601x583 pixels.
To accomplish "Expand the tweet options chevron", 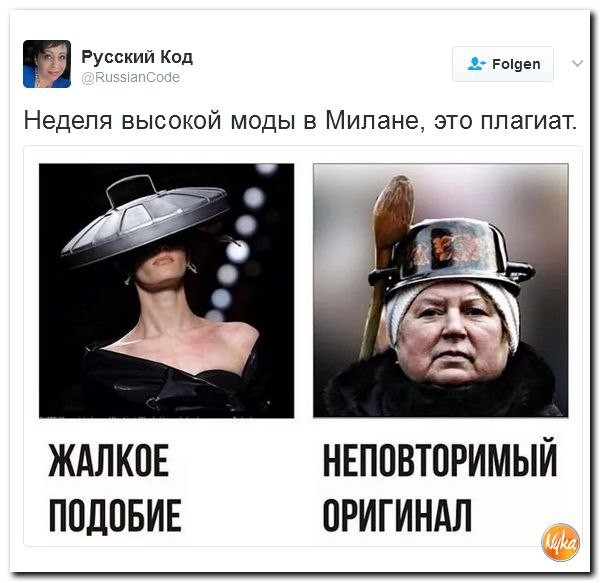I will [x=577, y=63].
